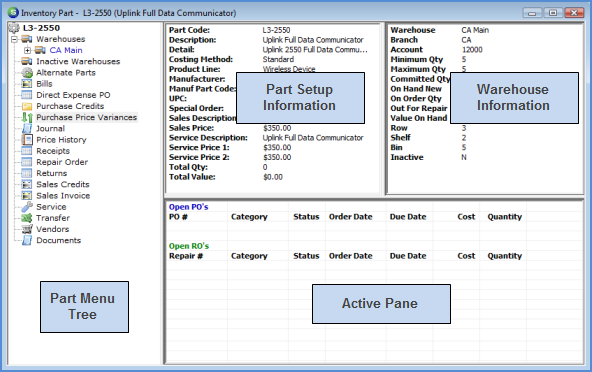Click the Alternate Parts icon
The height and width of the screenshot is (372, 592).
tap(26, 73)
